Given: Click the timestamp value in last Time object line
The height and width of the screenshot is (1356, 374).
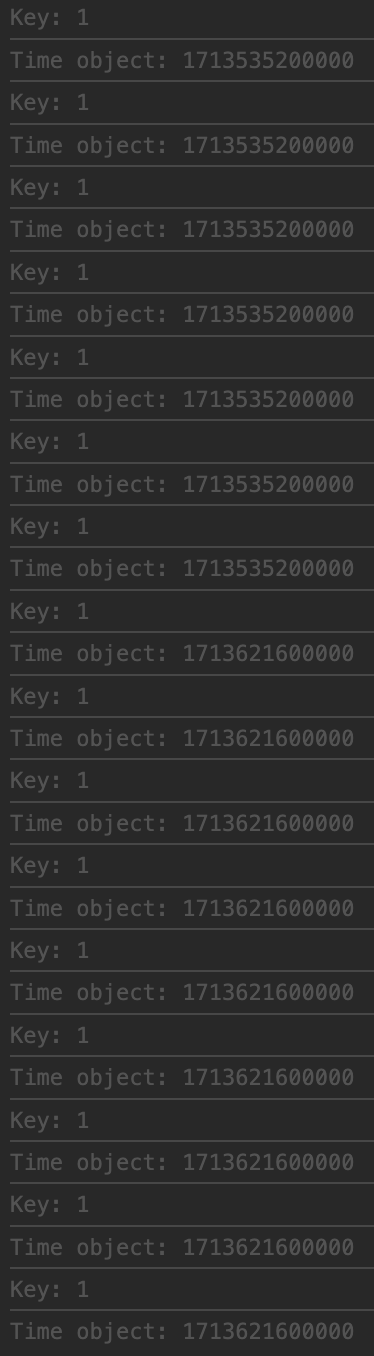Looking at the screenshot, I should (x=268, y=1332).
